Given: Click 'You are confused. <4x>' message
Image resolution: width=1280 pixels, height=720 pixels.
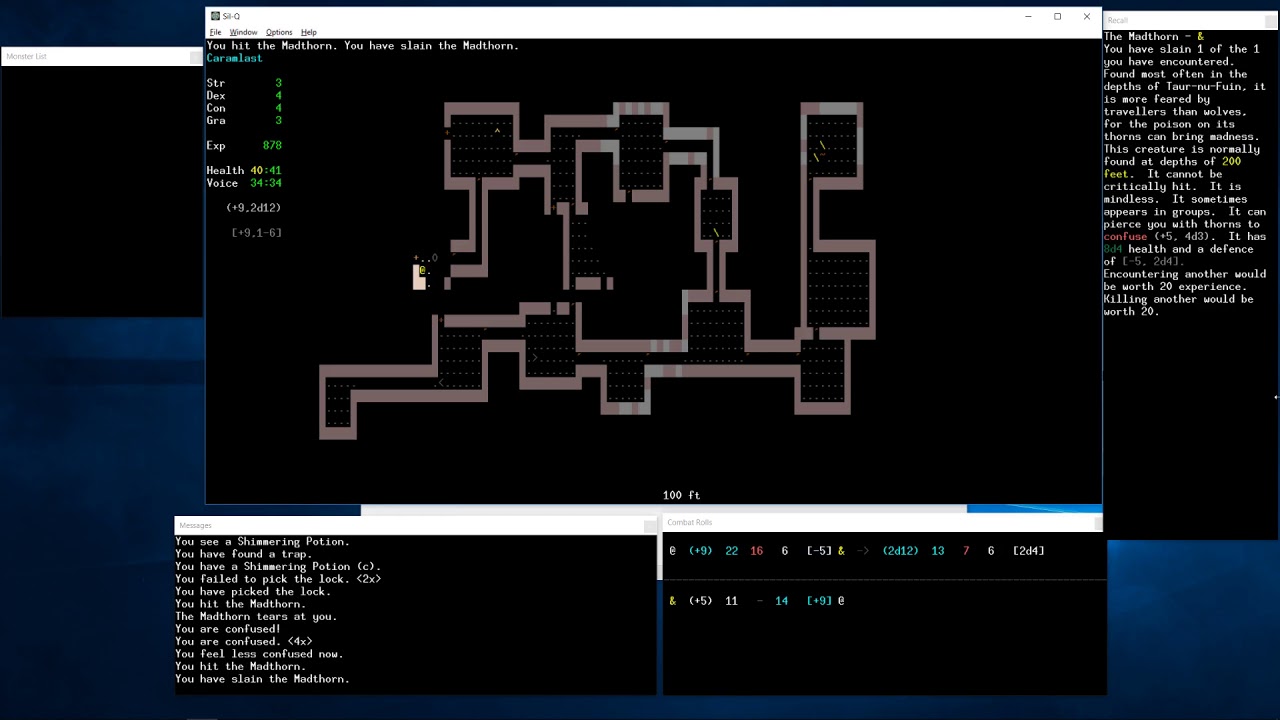Looking at the screenshot, I should [244, 641].
